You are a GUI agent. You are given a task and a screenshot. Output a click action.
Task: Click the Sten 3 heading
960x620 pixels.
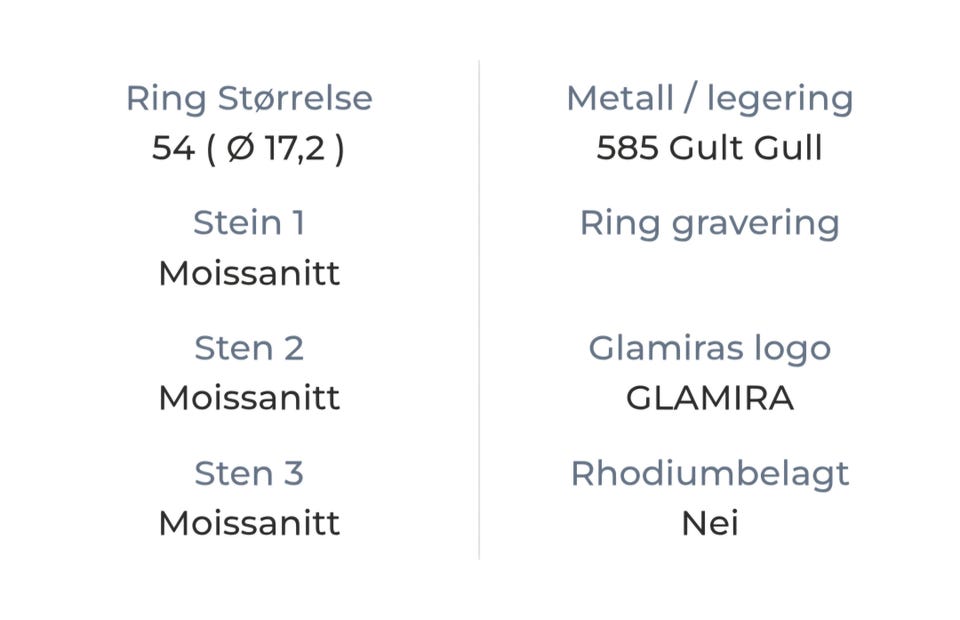pos(248,473)
